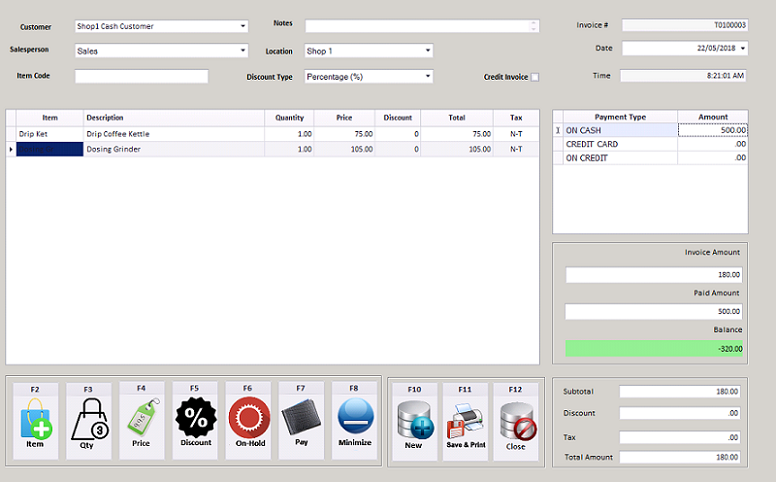The width and height of the screenshot is (776, 482).
Task: Tick the Credit Invoice checkbox
Action: click(x=535, y=77)
